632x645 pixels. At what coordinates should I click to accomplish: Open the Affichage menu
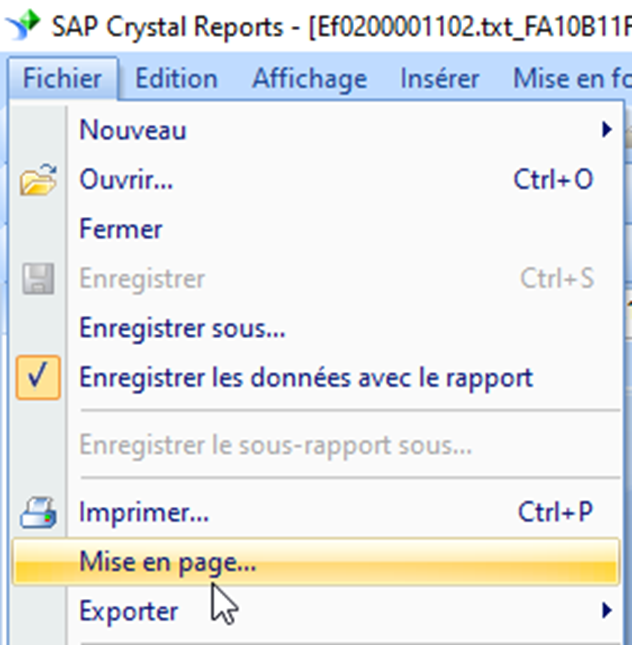[x=309, y=78]
